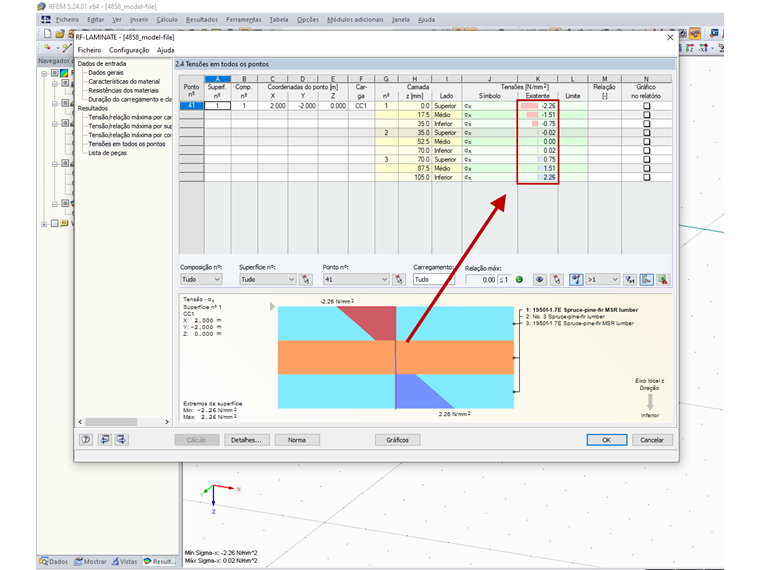Click the Eixo local z direction arrow

[x=650, y=402]
